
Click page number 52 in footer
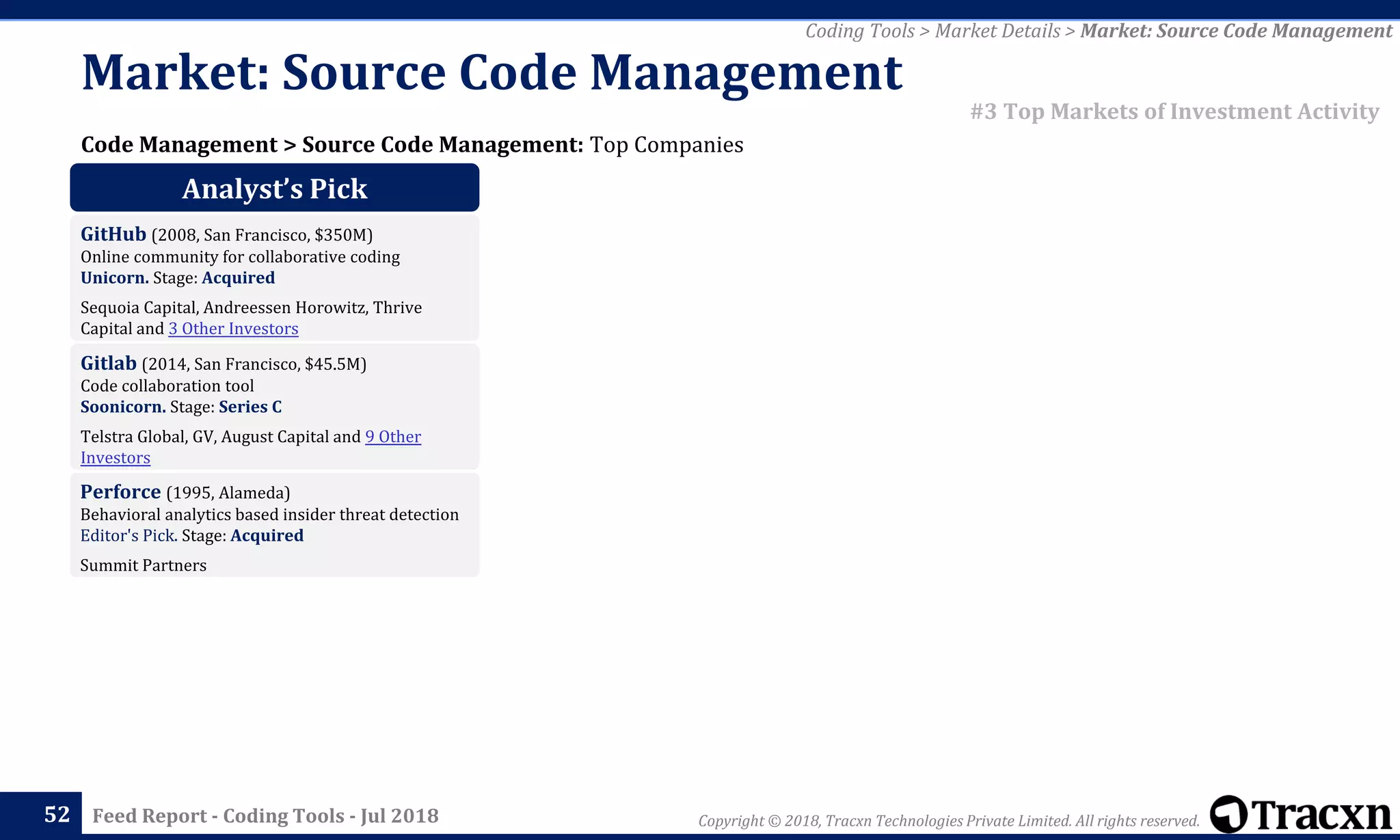tap(57, 814)
